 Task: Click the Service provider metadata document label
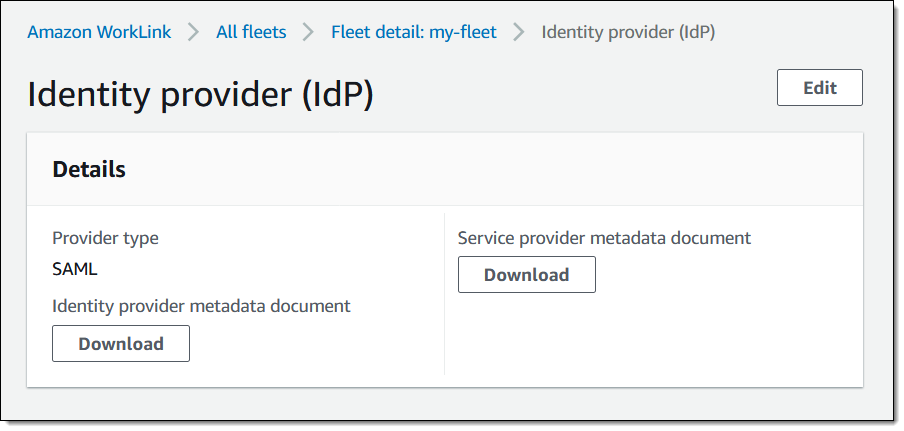[604, 238]
